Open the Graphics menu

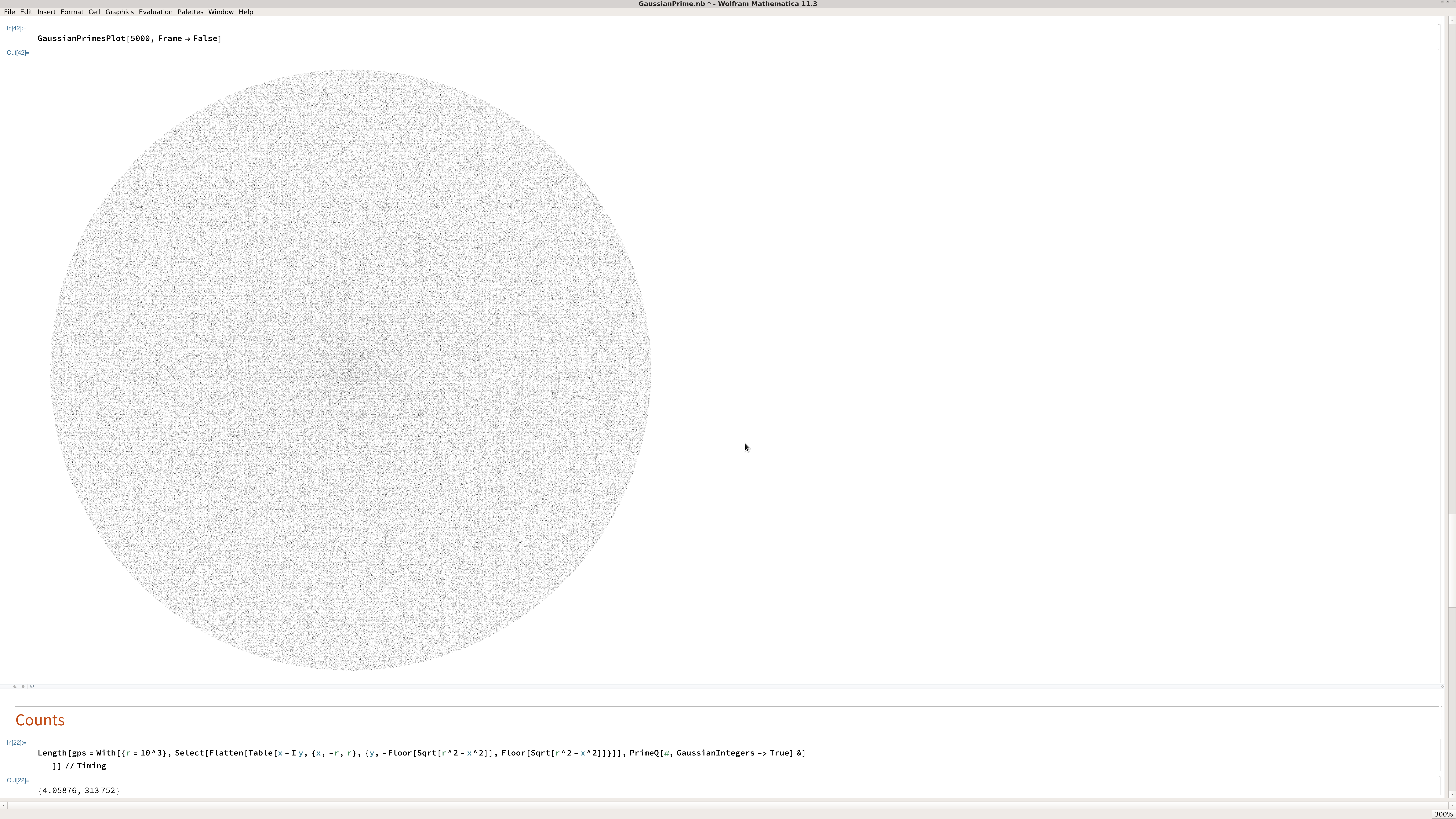click(119, 12)
